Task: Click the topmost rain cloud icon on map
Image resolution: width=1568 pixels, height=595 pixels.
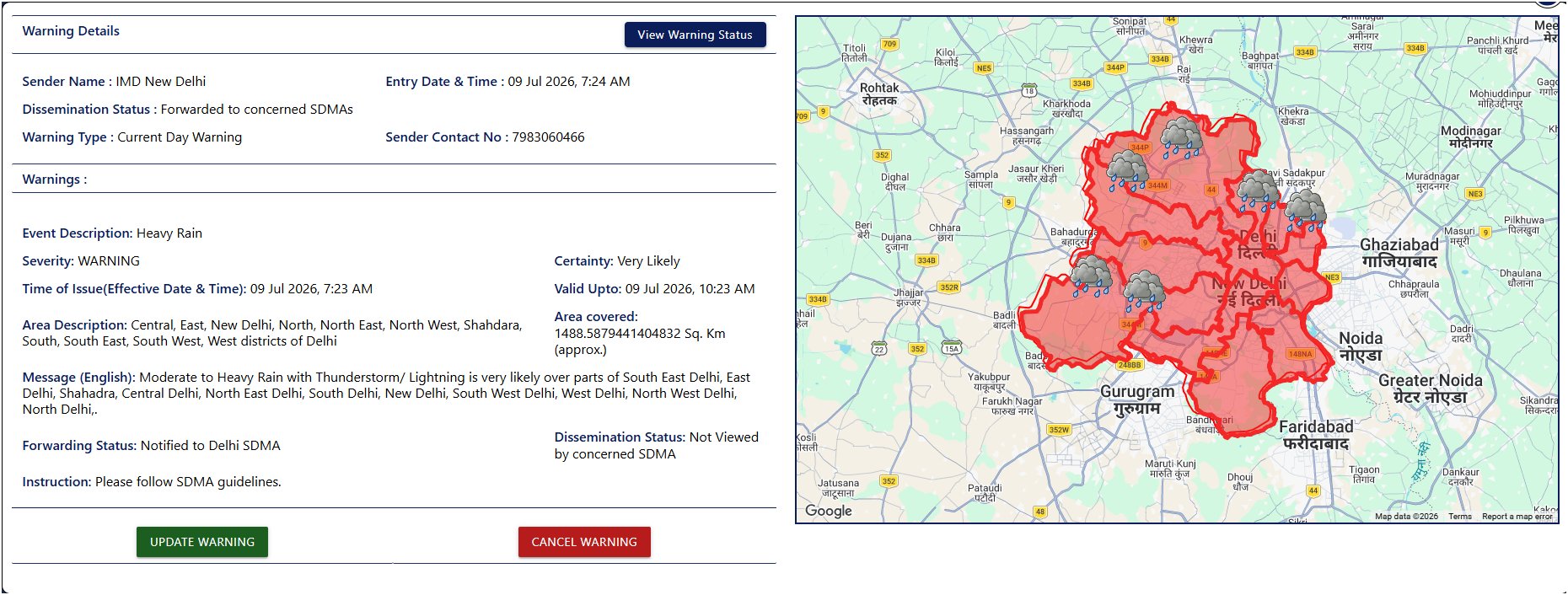Action: [x=1181, y=137]
